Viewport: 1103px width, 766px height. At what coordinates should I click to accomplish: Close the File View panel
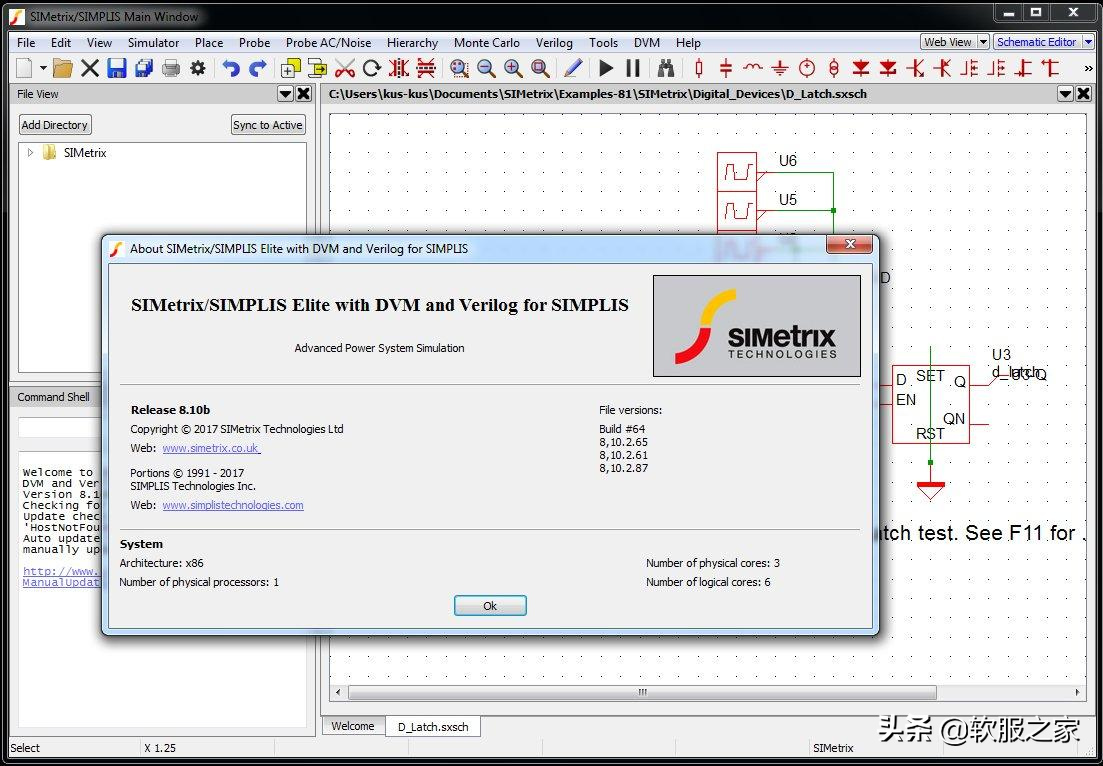tap(304, 94)
